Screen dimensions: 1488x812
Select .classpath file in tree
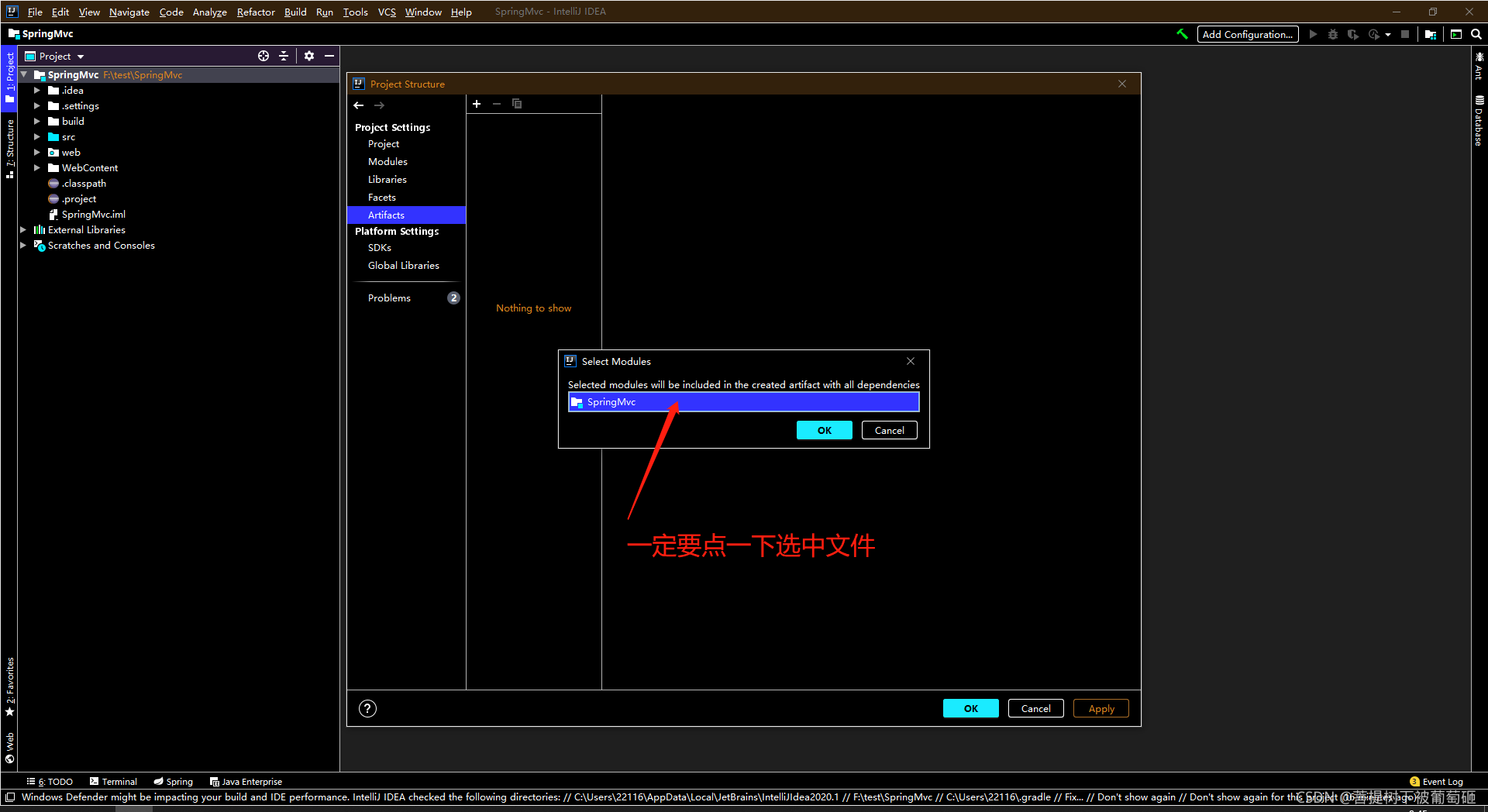(x=84, y=183)
